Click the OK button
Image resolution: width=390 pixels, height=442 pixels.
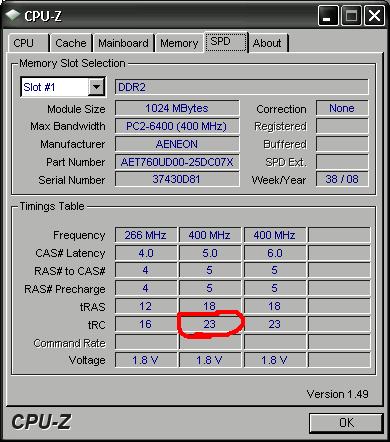(x=346, y=423)
